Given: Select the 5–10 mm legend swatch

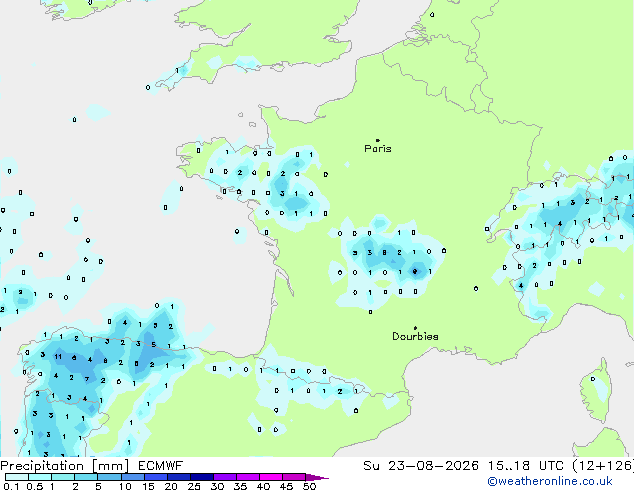Looking at the screenshot, I should pos(109,477).
